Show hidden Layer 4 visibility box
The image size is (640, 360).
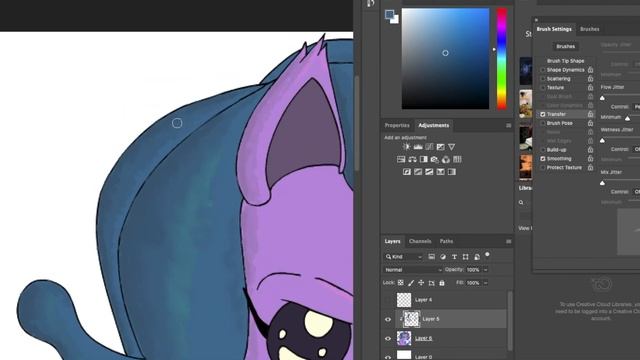(x=388, y=300)
